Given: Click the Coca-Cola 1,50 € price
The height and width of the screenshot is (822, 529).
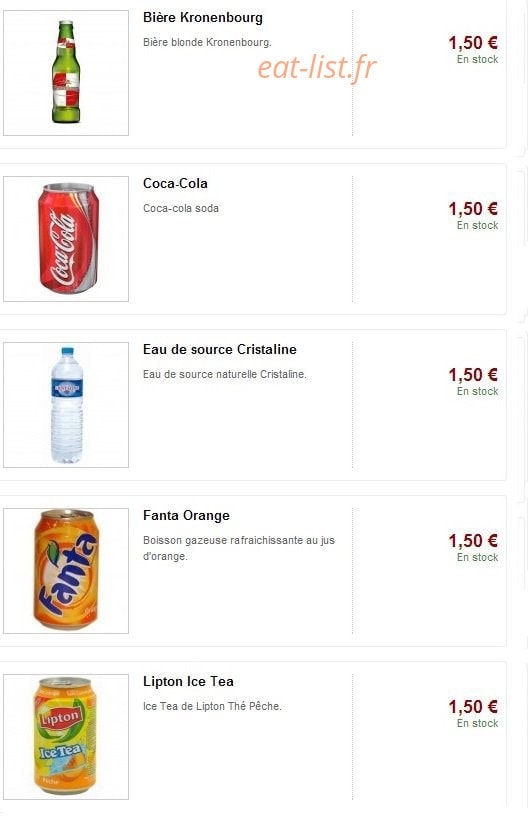Looking at the screenshot, I should point(473,209).
